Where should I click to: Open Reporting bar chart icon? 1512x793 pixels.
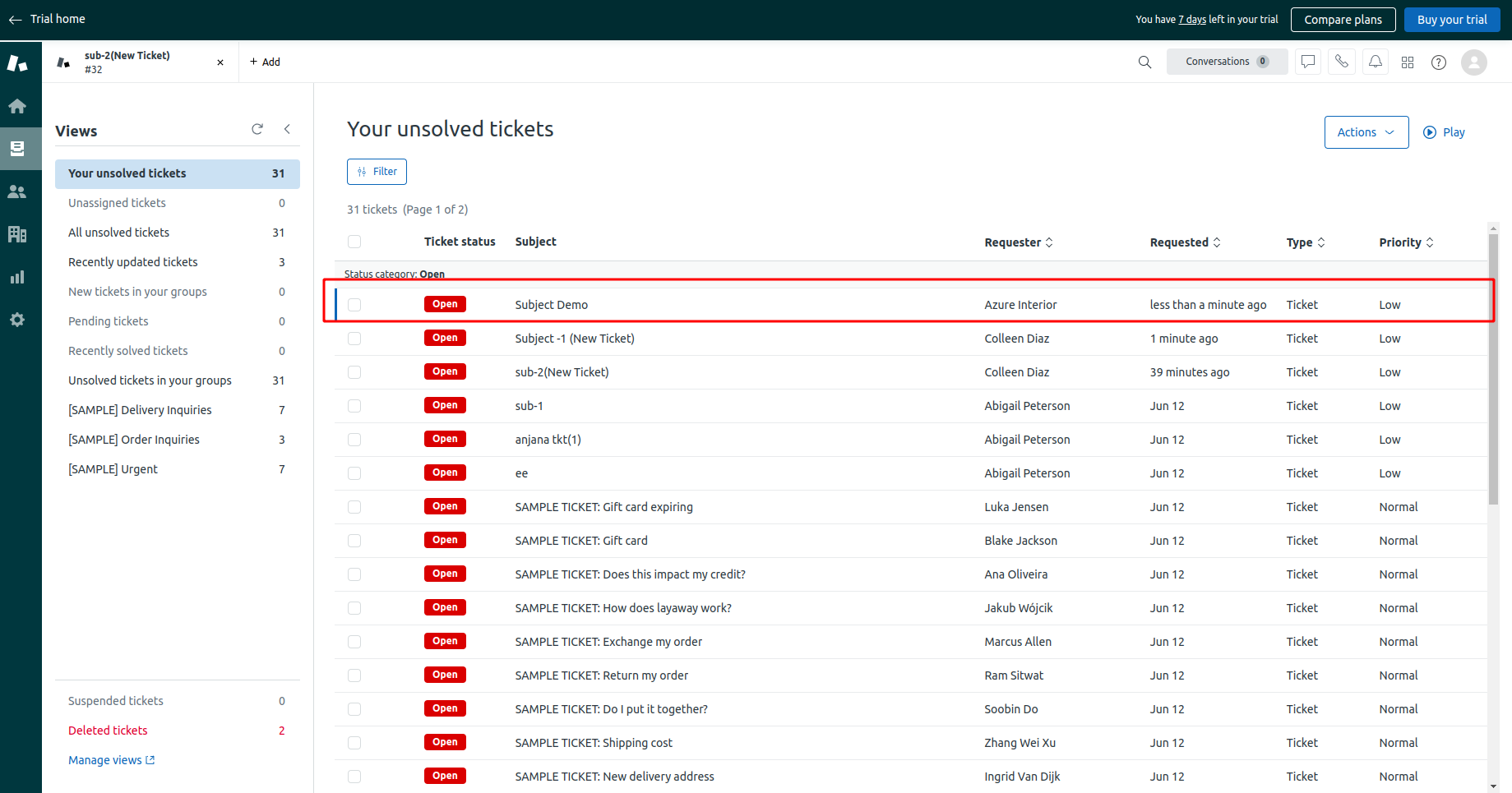pos(17,277)
